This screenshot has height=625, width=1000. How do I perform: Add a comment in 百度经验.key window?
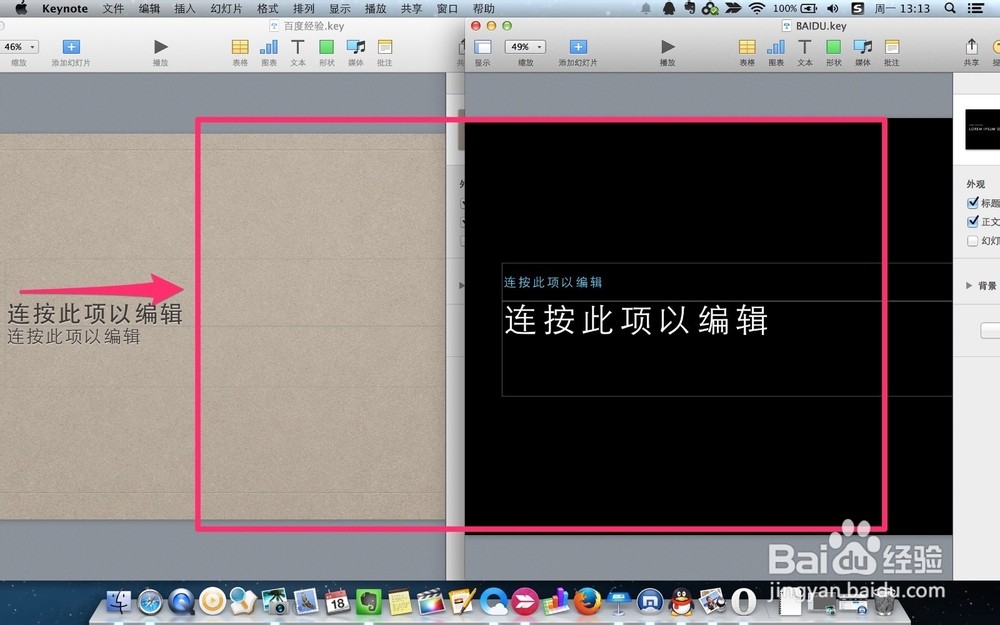point(385,47)
